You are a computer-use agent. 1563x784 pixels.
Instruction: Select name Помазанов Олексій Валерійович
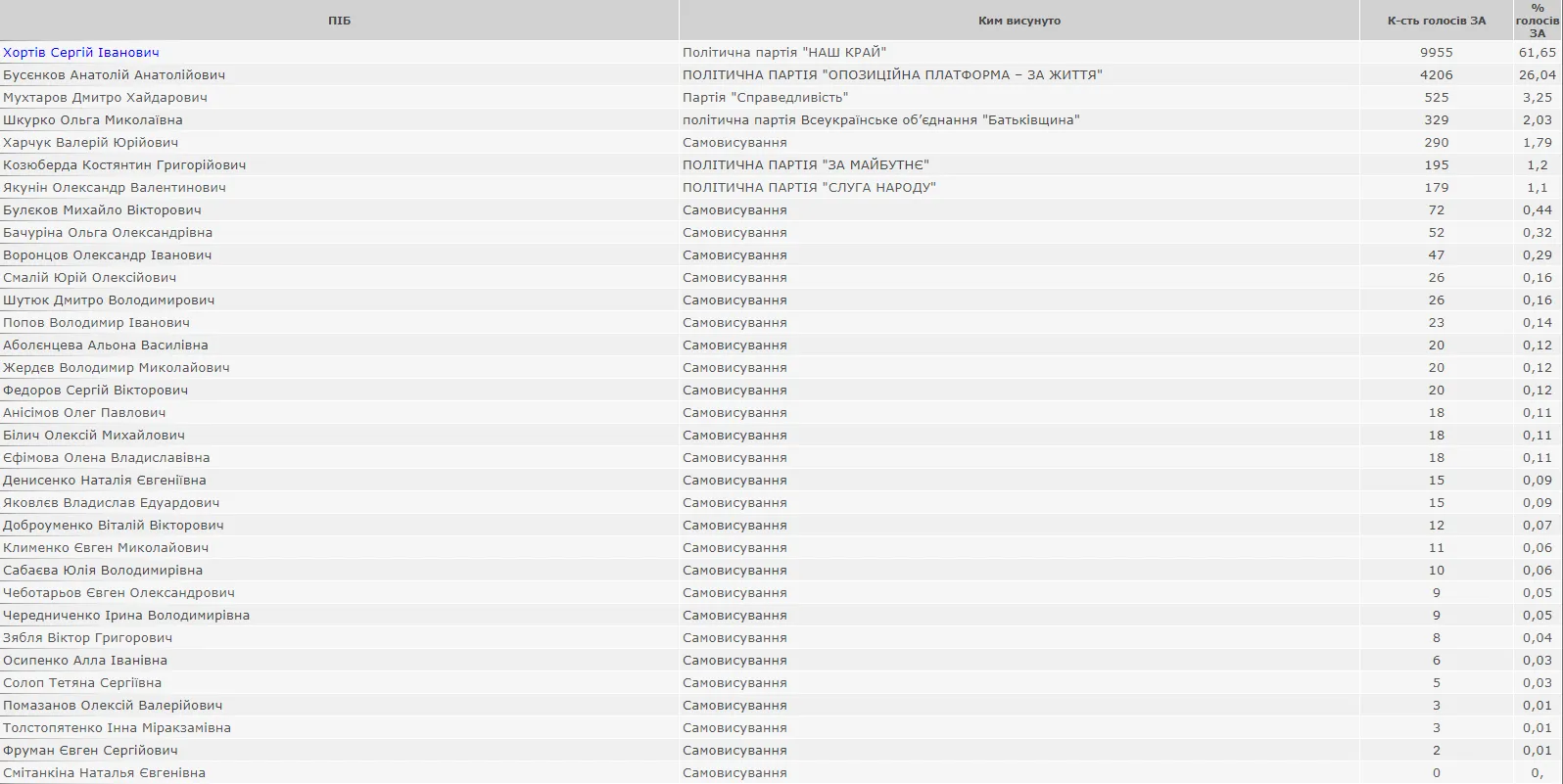click(x=113, y=706)
